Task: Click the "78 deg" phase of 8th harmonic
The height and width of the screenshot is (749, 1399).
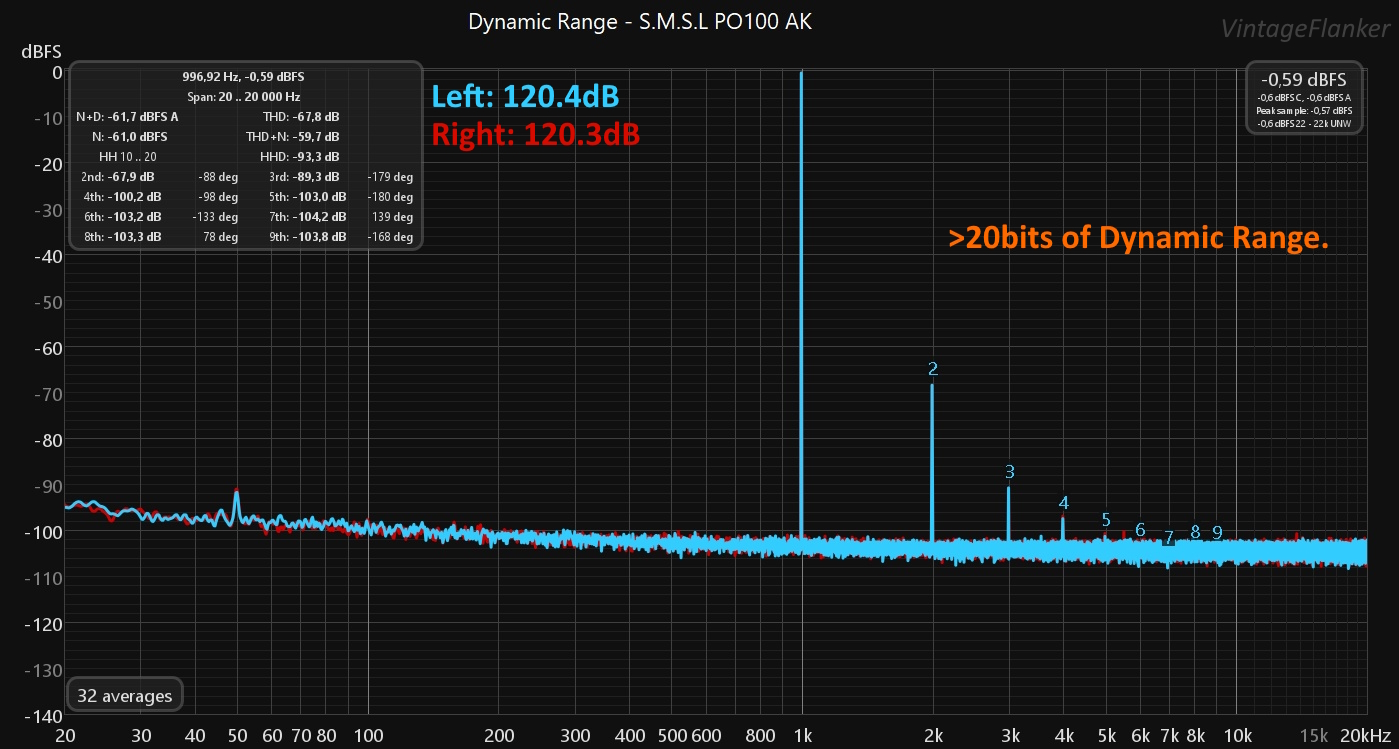Action: (222, 237)
